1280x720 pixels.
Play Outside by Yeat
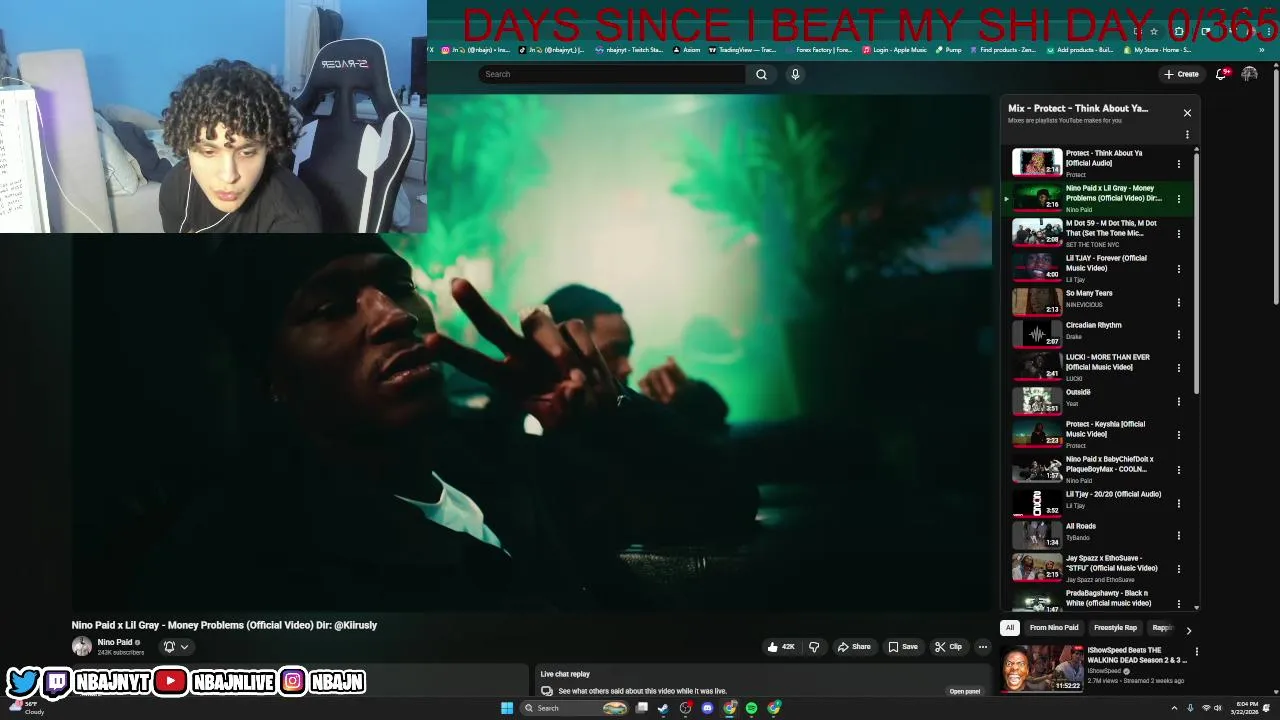click(1037, 400)
